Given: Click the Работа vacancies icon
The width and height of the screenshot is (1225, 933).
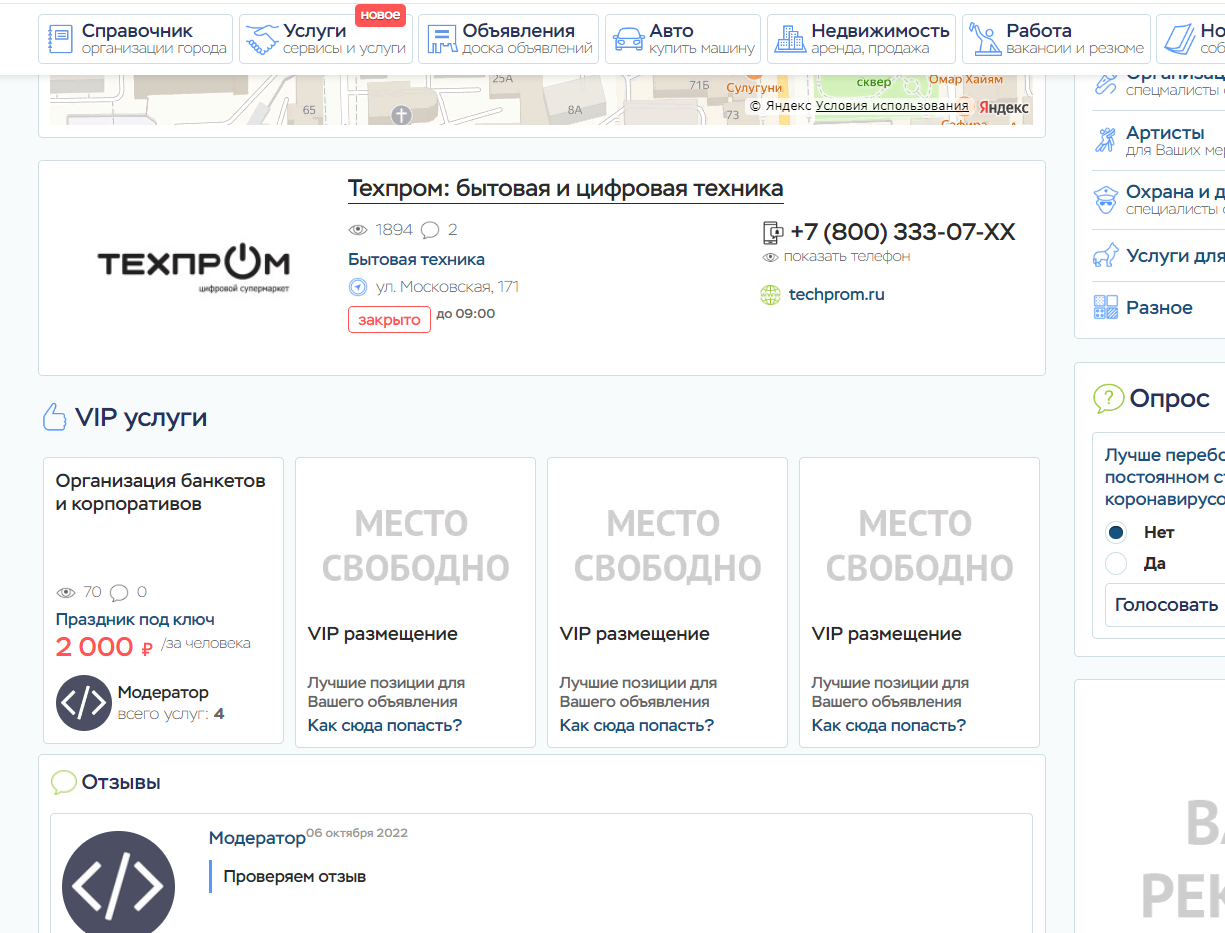Looking at the screenshot, I should pos(986,39).
